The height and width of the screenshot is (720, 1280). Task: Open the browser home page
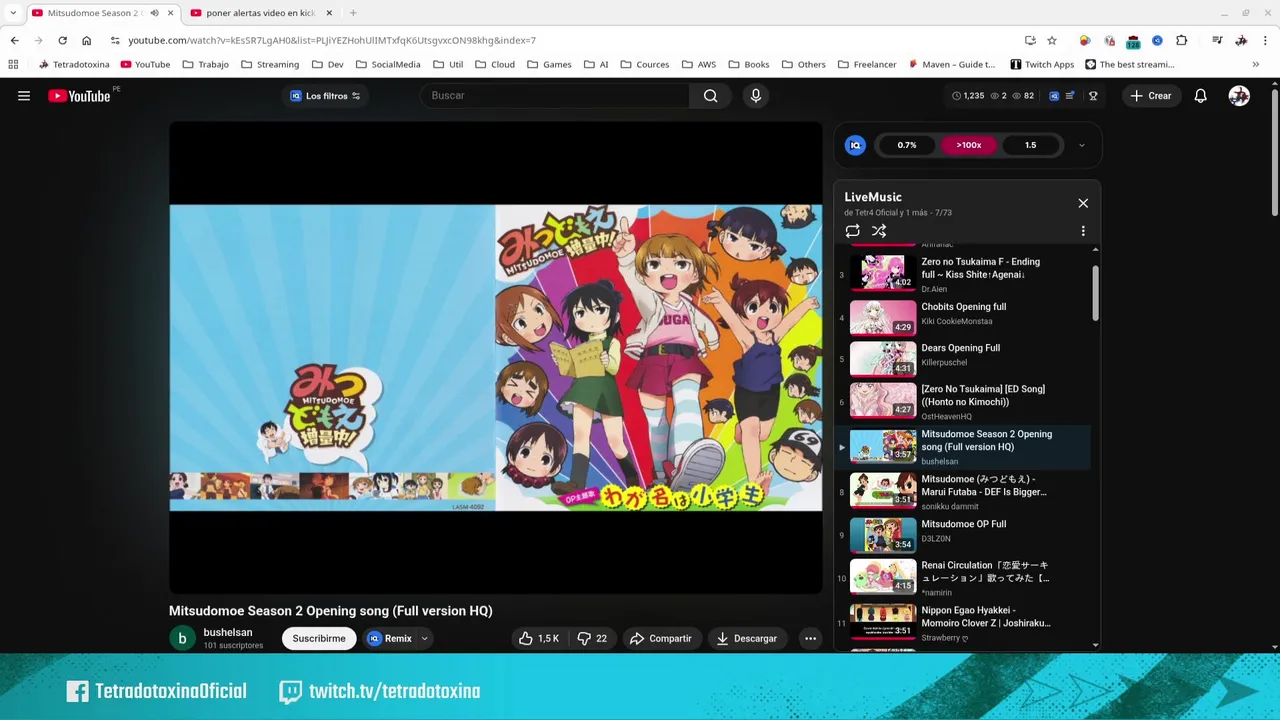point(86,40)
